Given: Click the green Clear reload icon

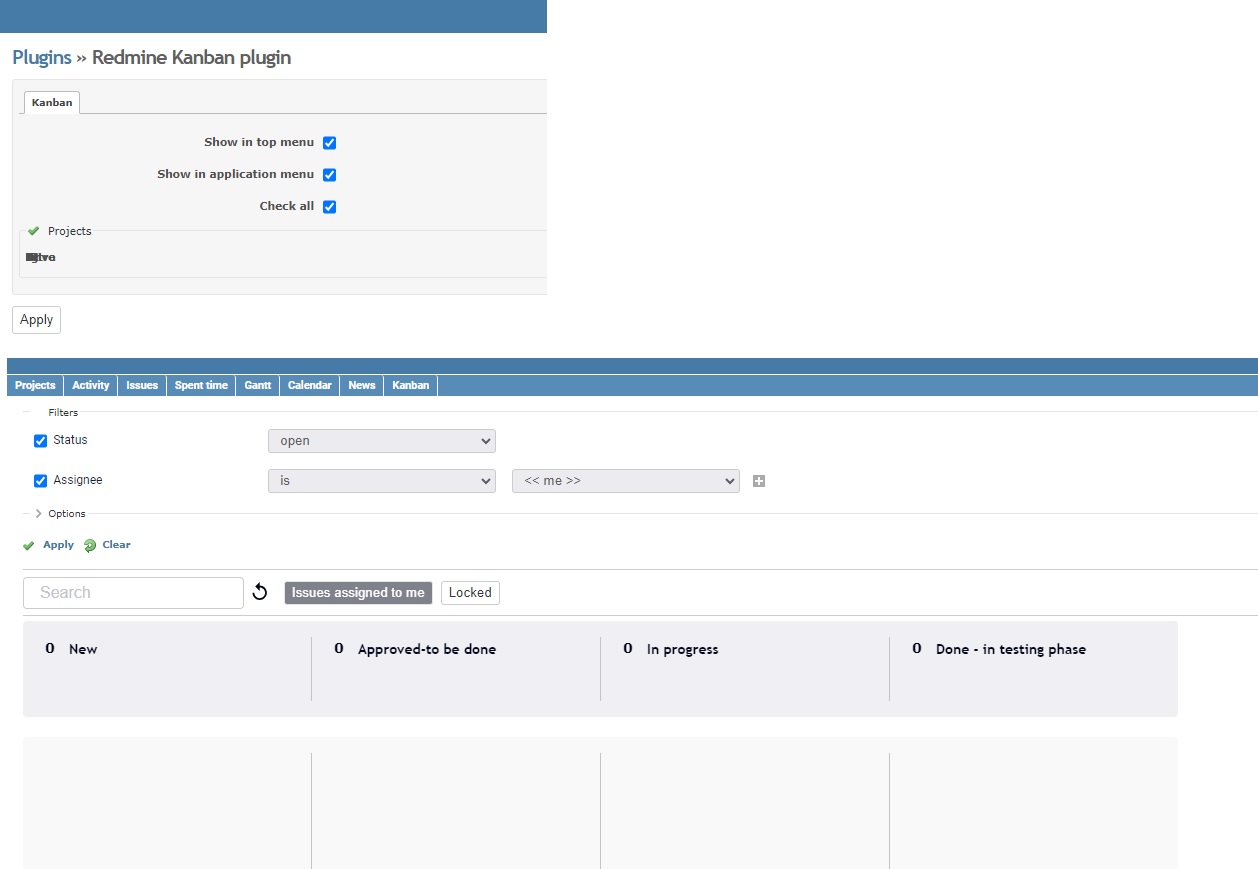Looking at the screenshot, I should [90, 546].
